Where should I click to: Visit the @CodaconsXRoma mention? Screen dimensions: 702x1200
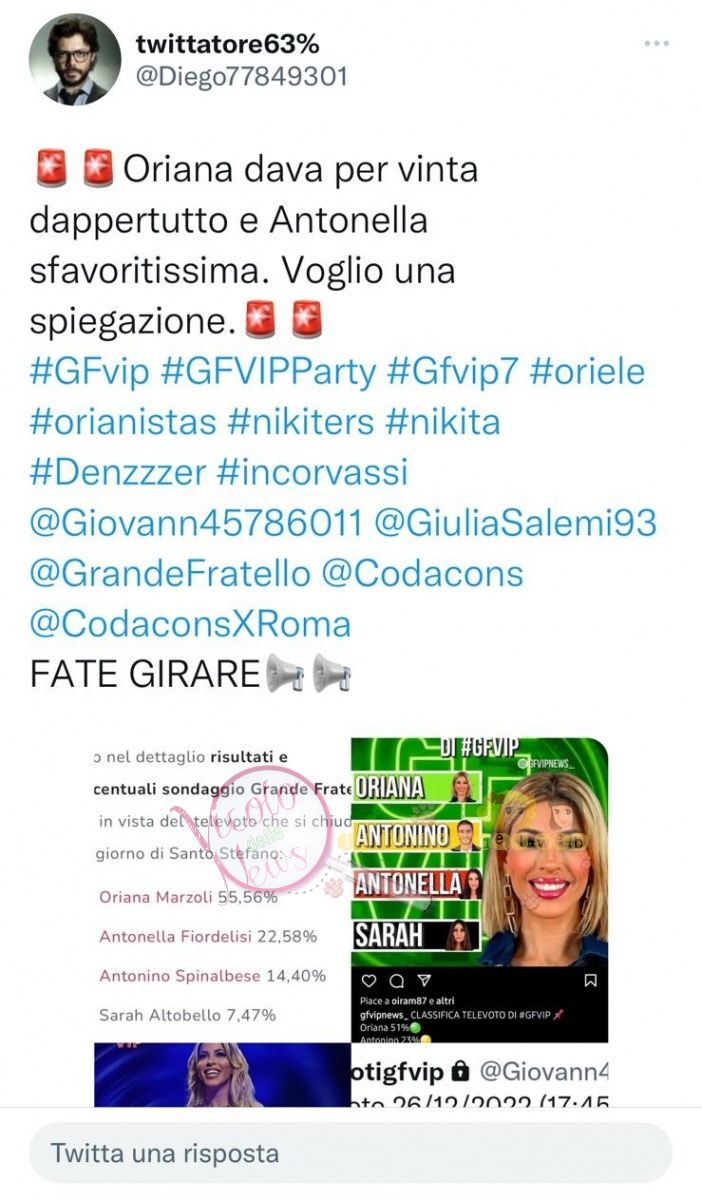[x=190, y=624]
